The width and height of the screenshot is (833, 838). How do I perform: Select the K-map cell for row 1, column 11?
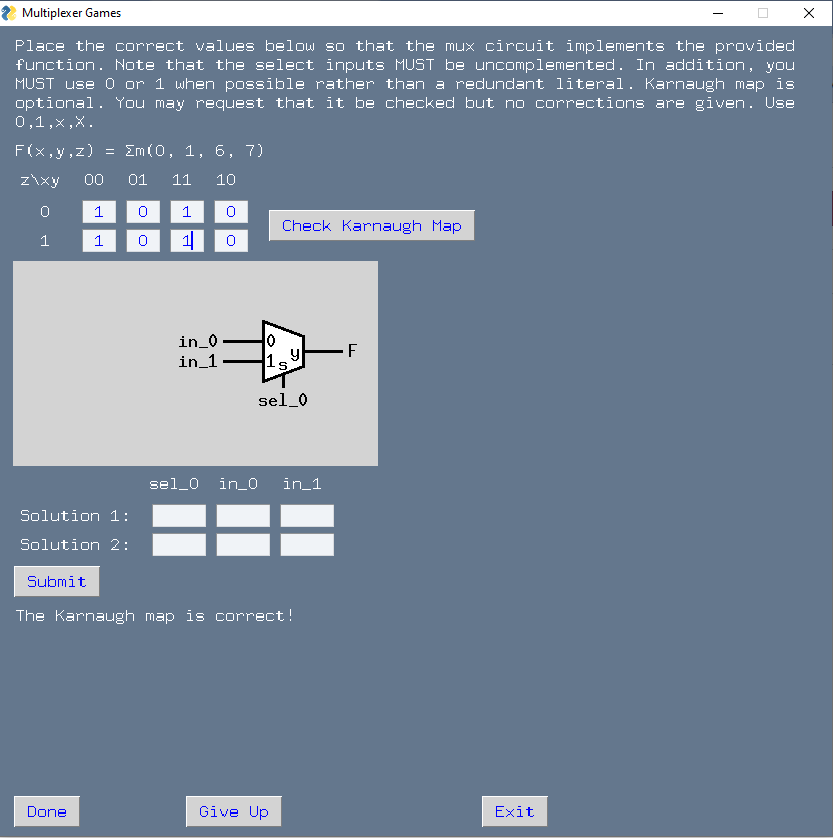pos(186,240)
